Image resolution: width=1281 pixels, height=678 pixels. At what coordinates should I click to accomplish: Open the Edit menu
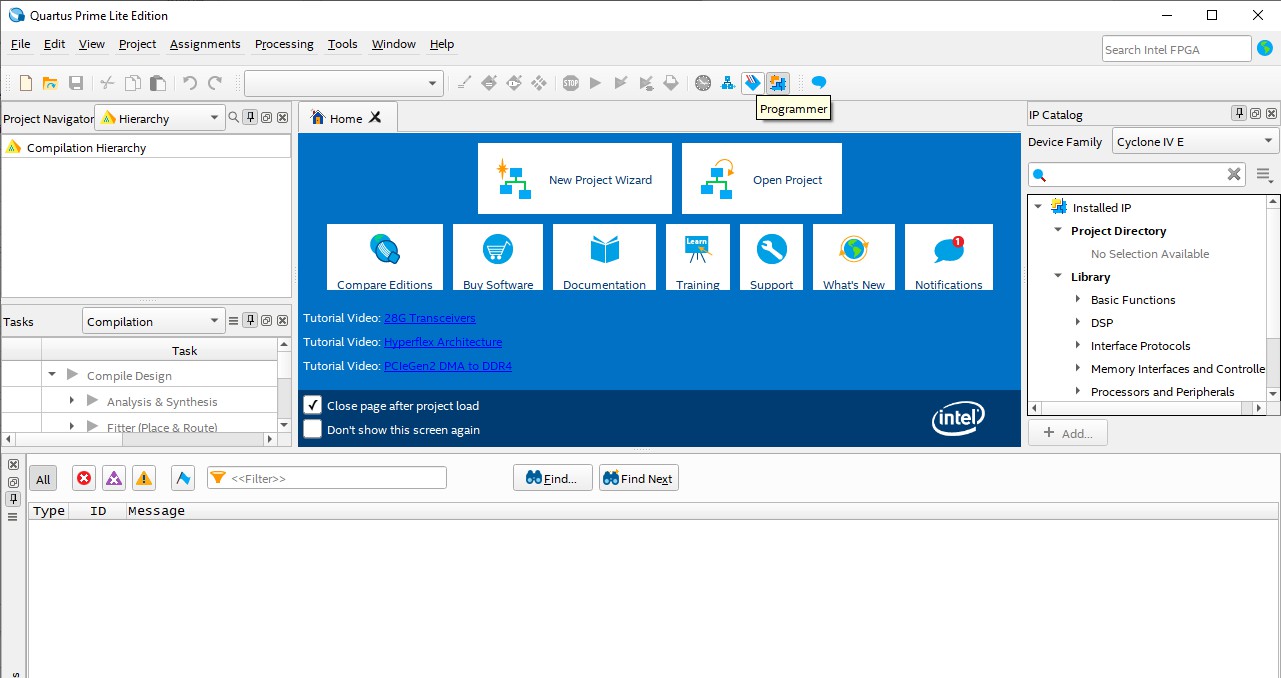54,44
